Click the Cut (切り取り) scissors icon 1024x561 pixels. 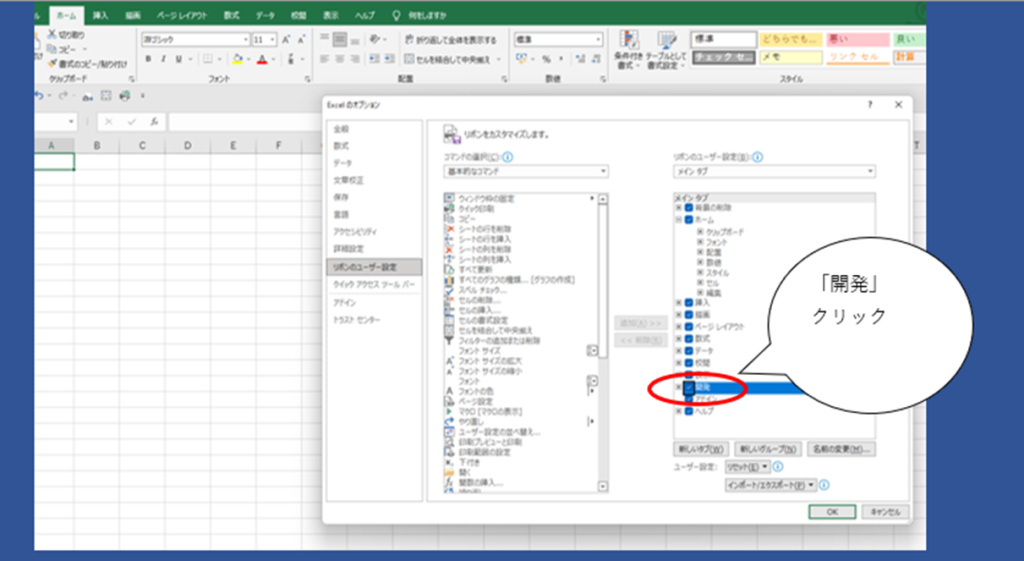coord(52,35)
